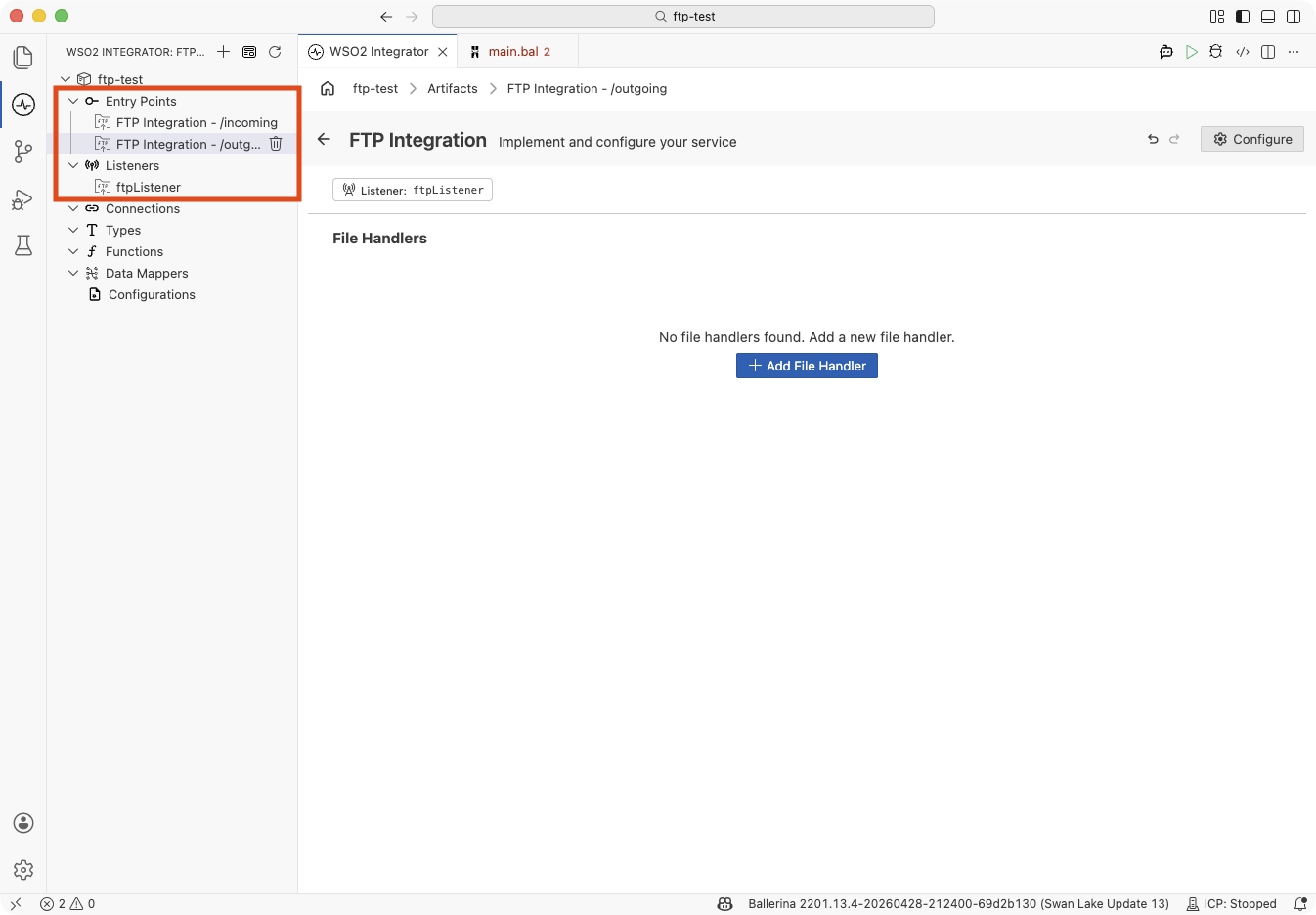Expand the Data Mappers section
Image resolution: width=1316 pixels, height=915 pixels.
click(73, 273)
